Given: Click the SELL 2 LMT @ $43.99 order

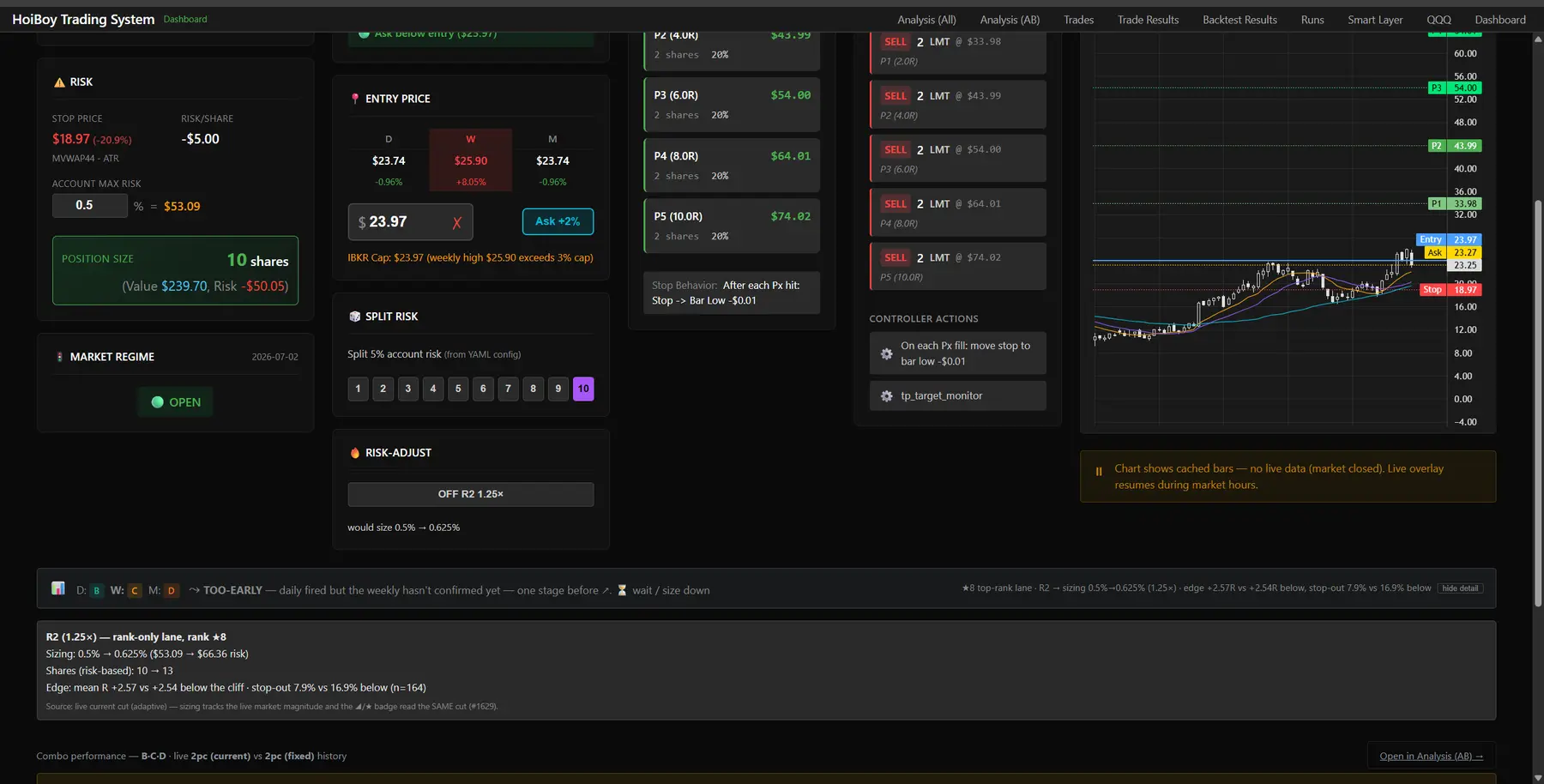Looking at the screenshot, I should tap(958, 104).
